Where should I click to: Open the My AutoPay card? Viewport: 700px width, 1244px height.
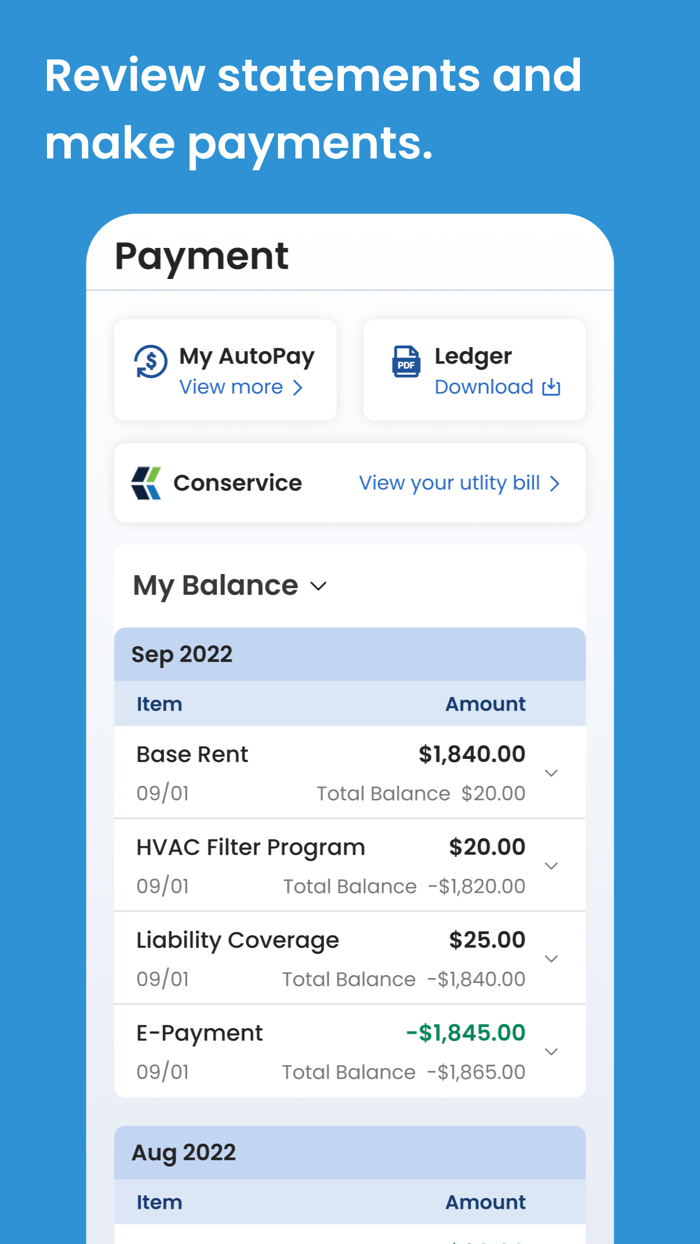[246, 357]
